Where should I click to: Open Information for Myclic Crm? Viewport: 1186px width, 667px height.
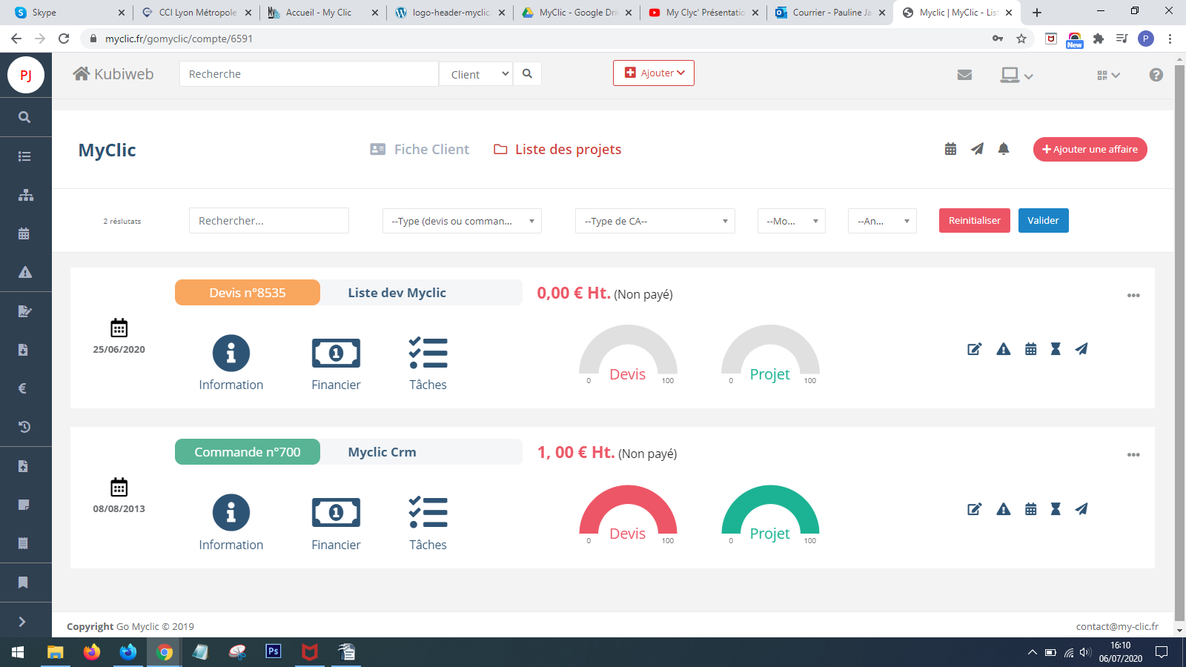click(231, 523)
